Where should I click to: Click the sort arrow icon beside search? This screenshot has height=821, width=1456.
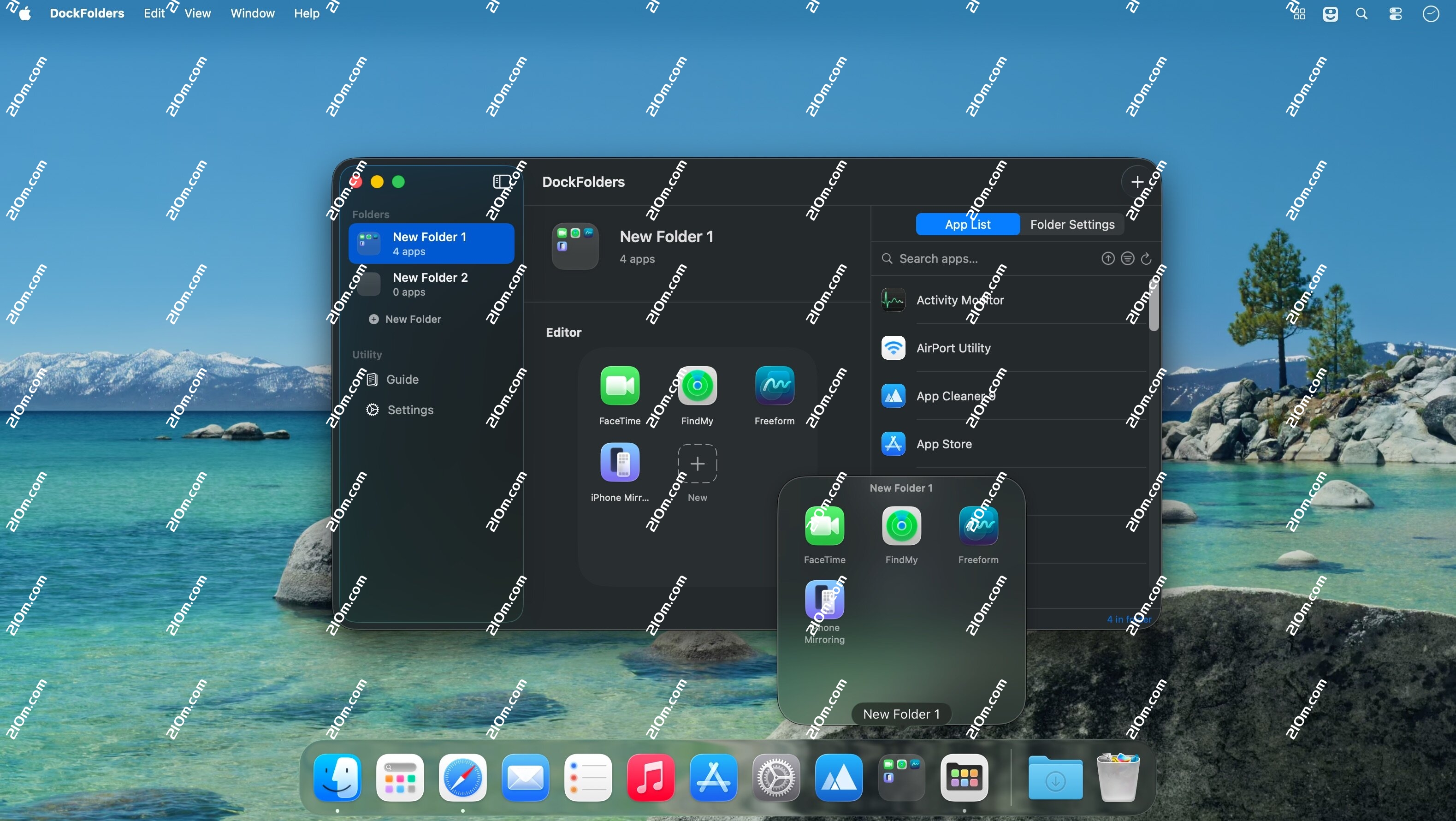coord(1108,258)
